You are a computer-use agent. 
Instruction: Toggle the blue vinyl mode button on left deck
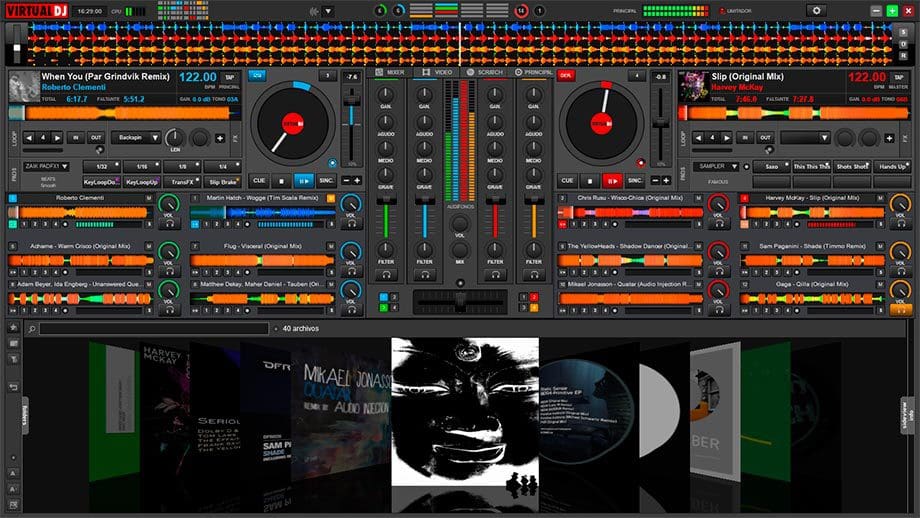[x=256, y=76]
